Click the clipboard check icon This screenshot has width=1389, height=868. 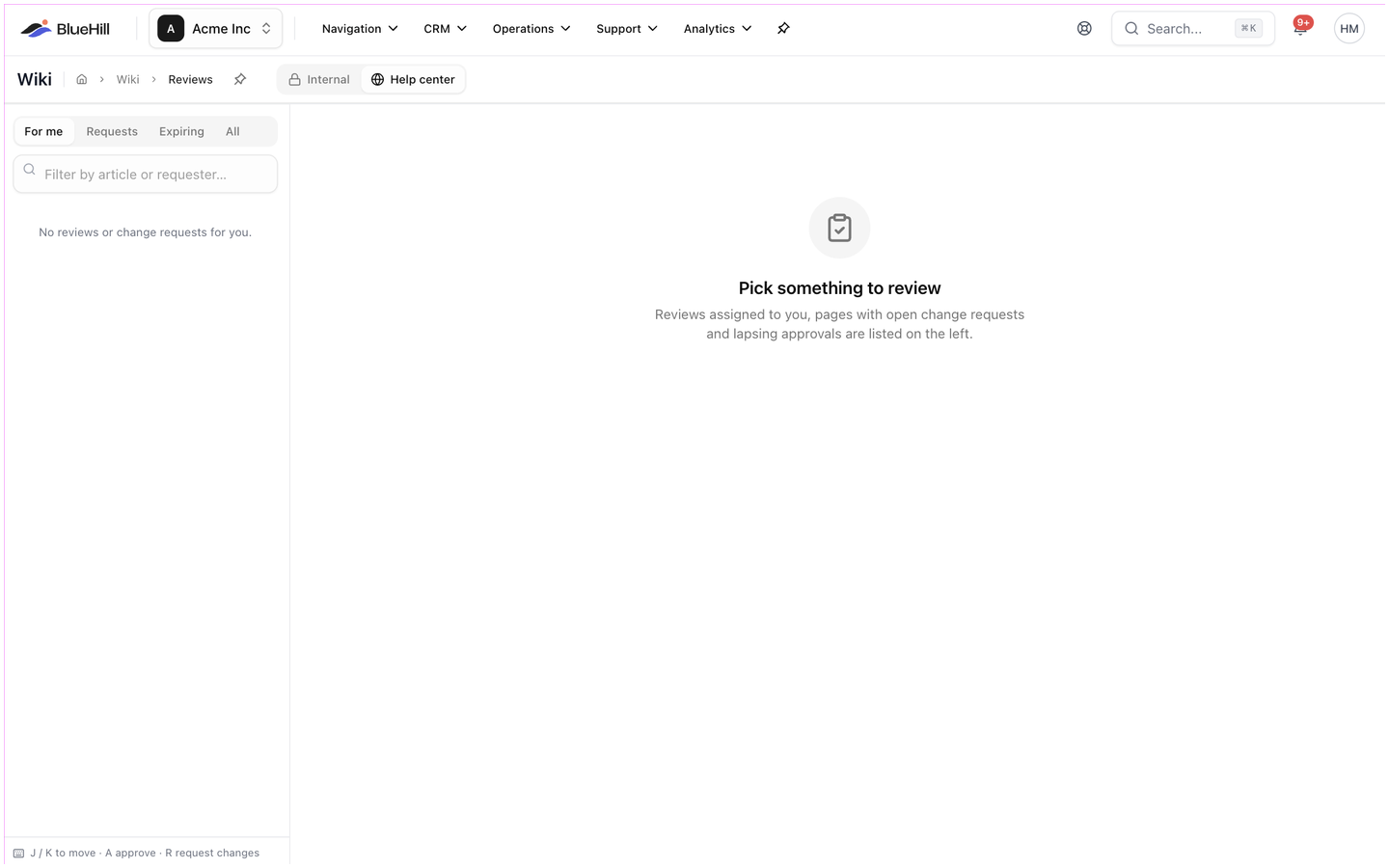click(x=839, y=229)
